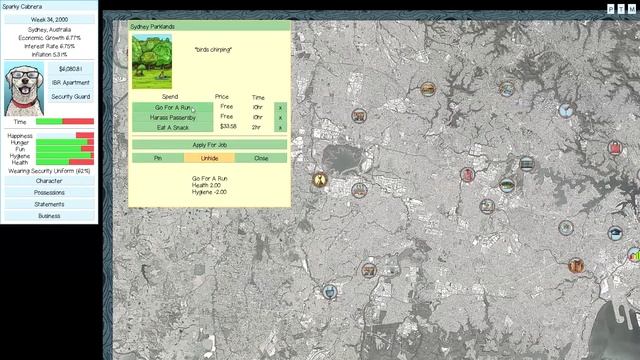Screen dimensions: 640x360
Task: Click the 'Inflation 5.31%' text
Action: click(x=49, y=54)
